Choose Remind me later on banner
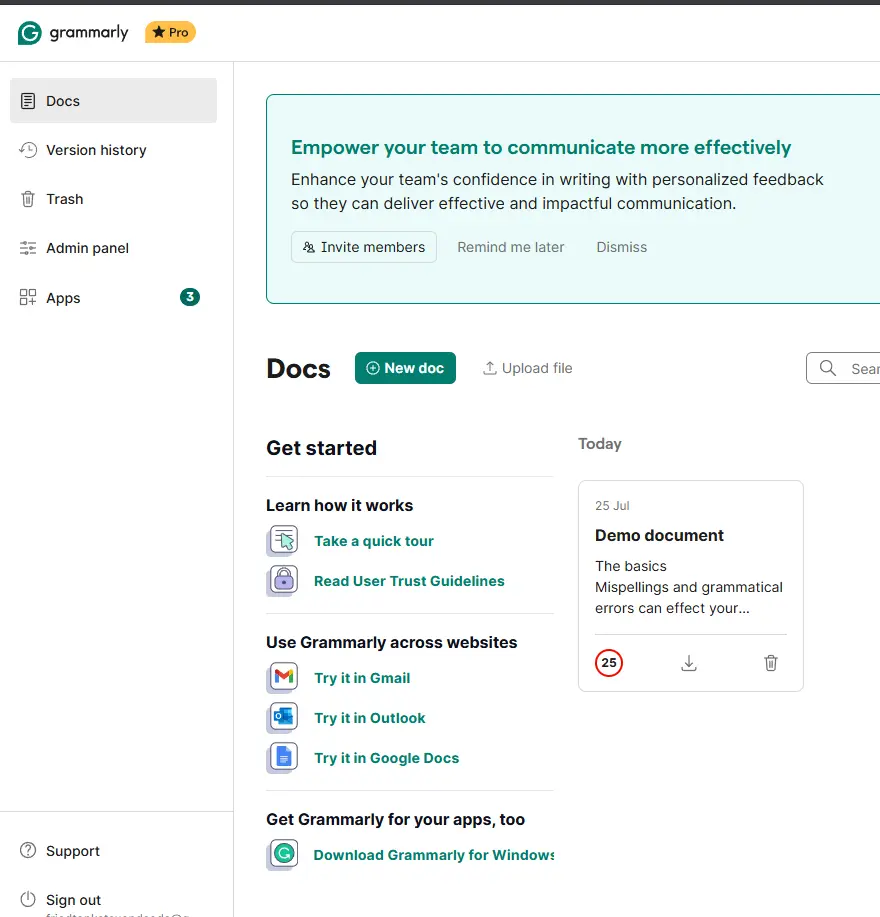Screen dimensions: 880x917 [510, 247]
